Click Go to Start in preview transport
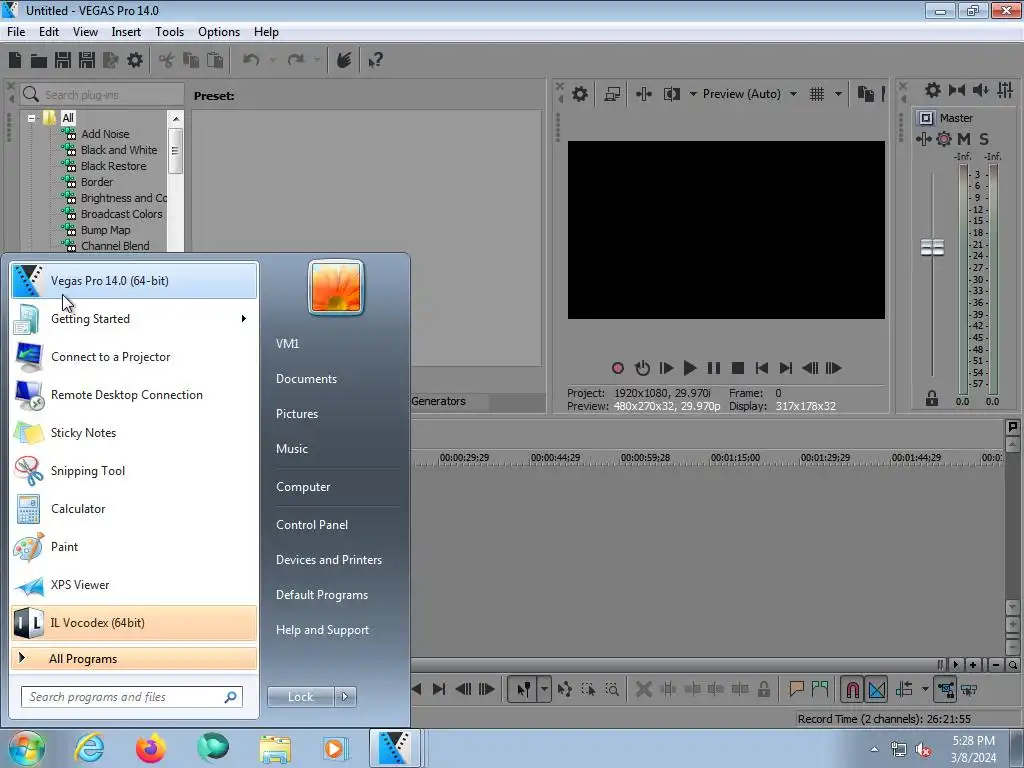 coord(761,368)
